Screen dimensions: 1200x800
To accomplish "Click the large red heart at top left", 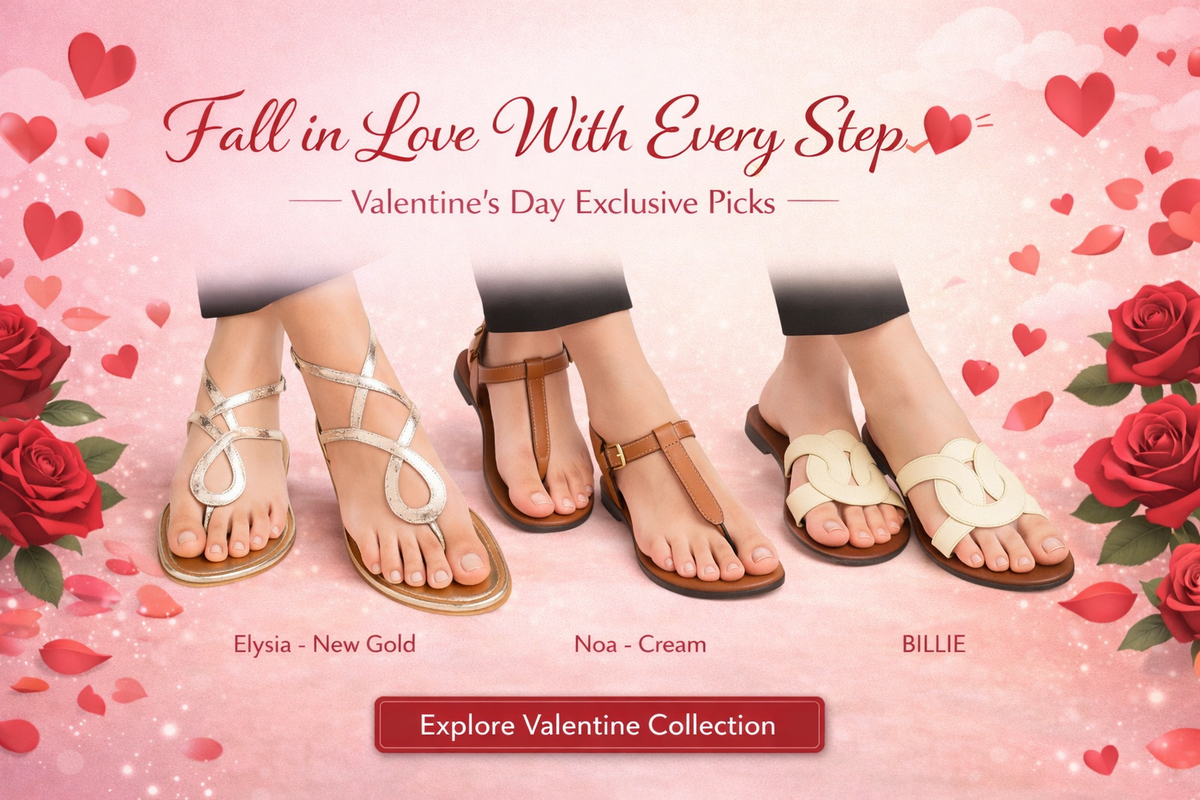I will [101, 64].
